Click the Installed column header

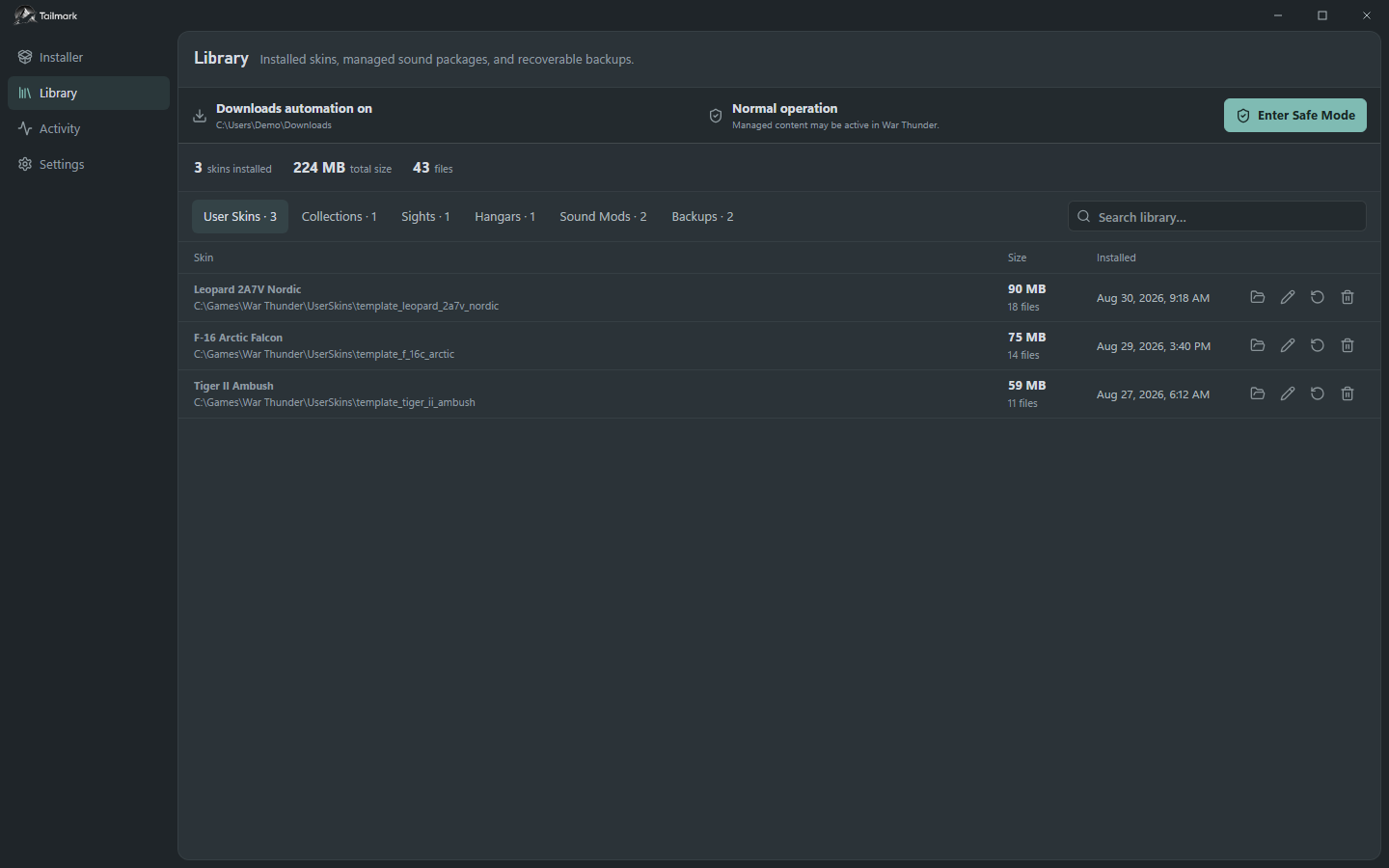(x=1116, y=258)
